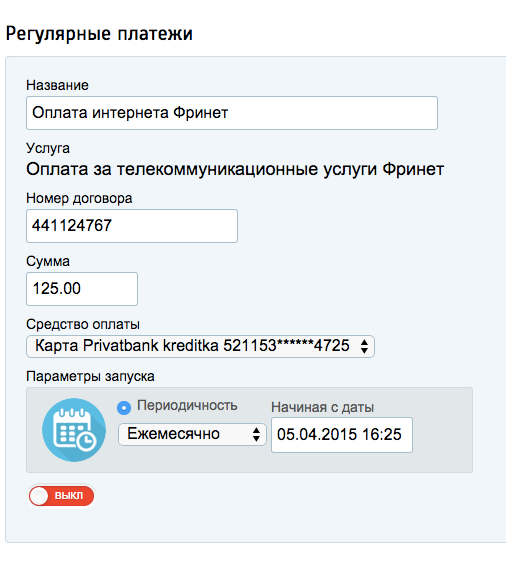Click the up-down arrows of the card selector
Viewport: 506px width, 566px height.
tap(364, 347)
